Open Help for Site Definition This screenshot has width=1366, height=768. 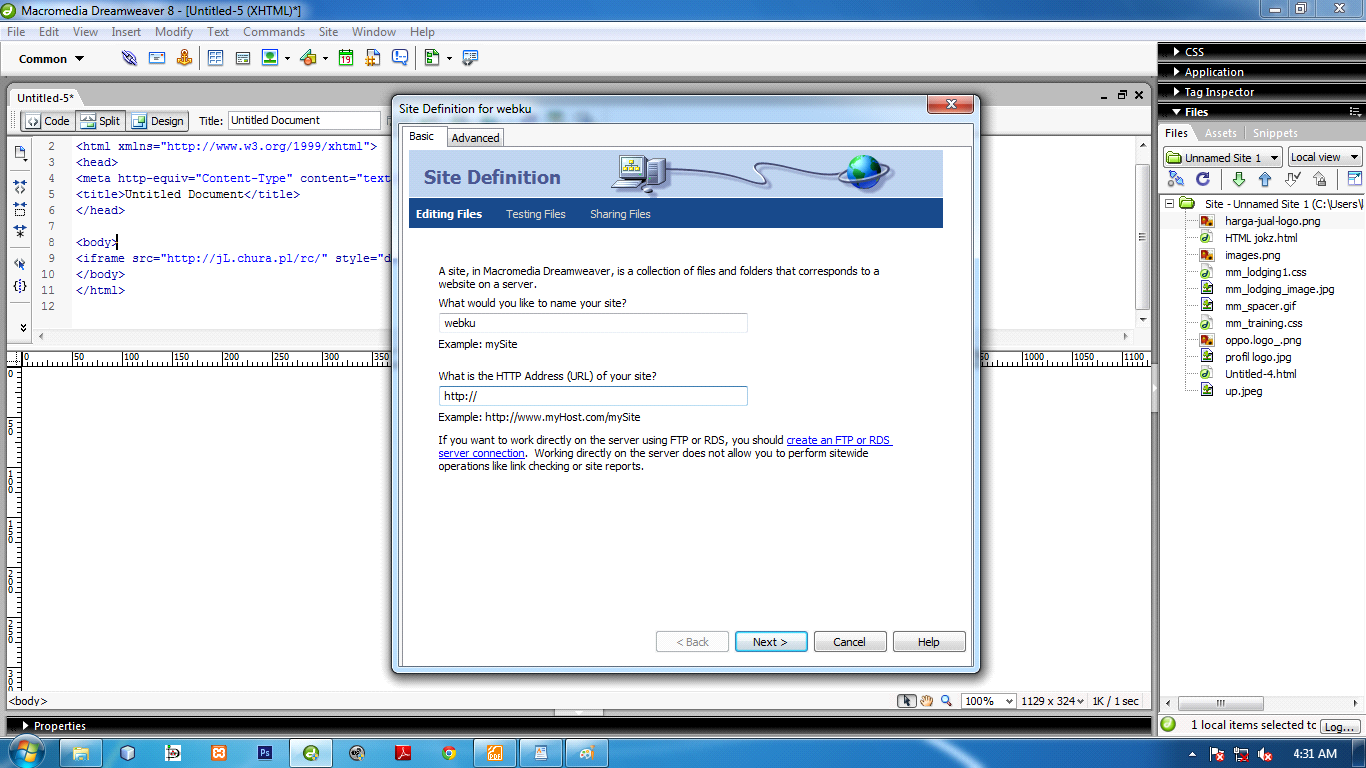(929, 642)
